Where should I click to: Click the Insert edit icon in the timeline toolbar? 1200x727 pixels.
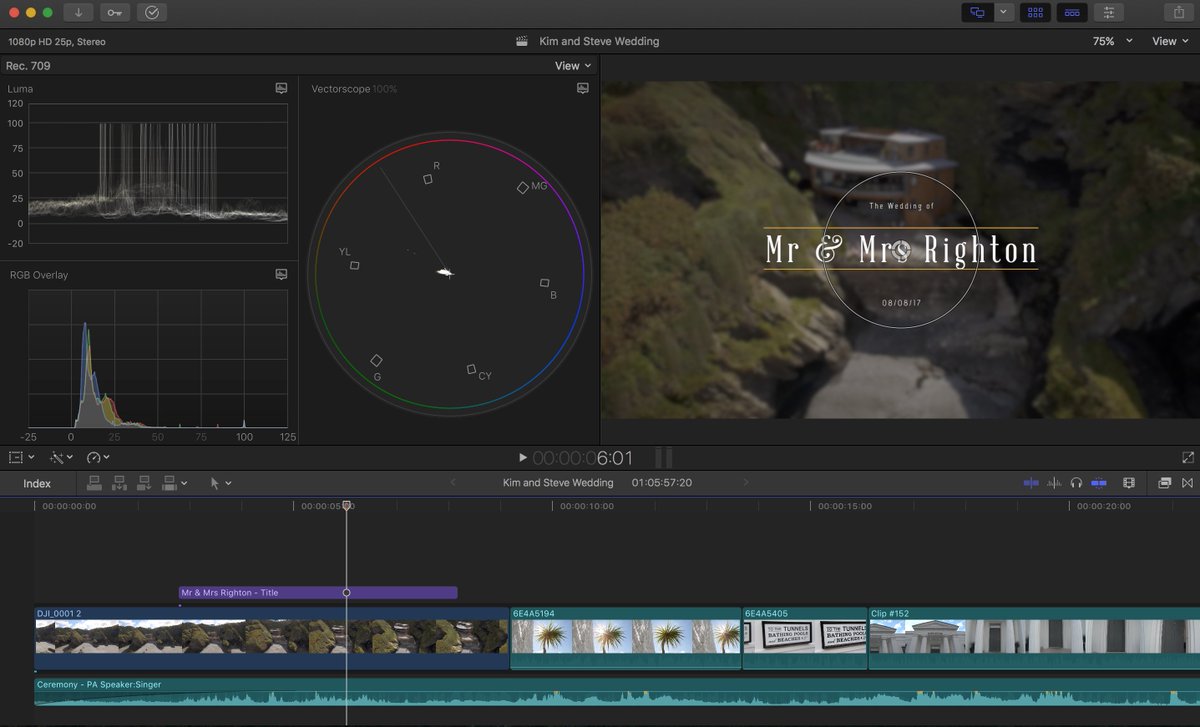tap(119, 483)
